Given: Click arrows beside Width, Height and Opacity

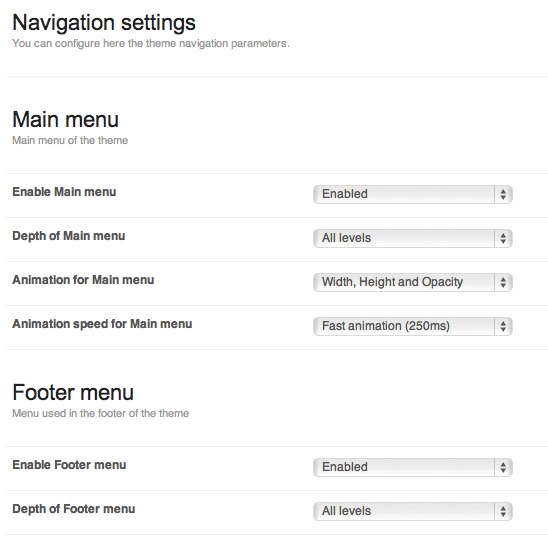Looking at the screenshot, I should pos(503,282).
